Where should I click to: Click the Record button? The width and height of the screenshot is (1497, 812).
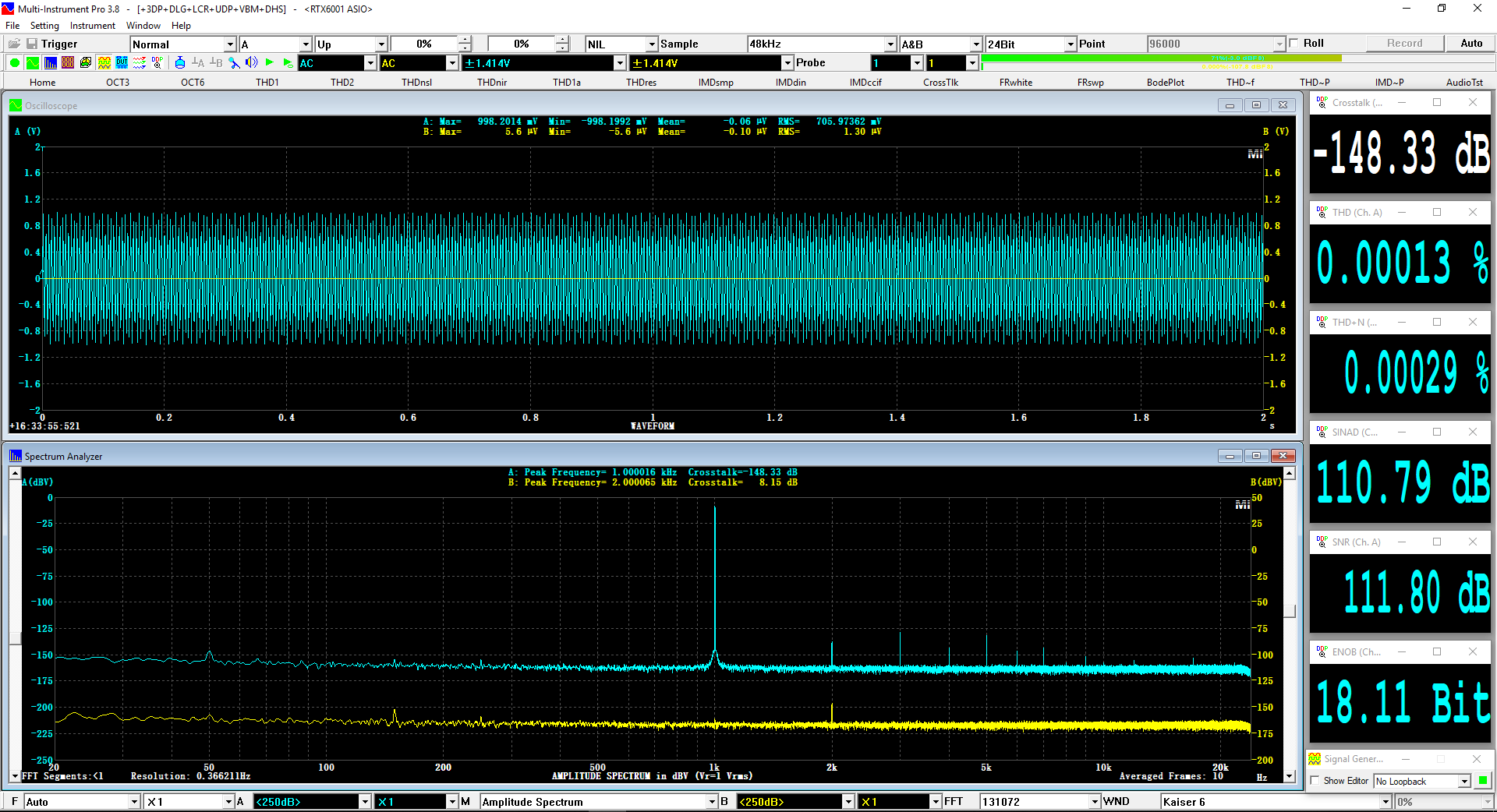(x=1405, y=44)
